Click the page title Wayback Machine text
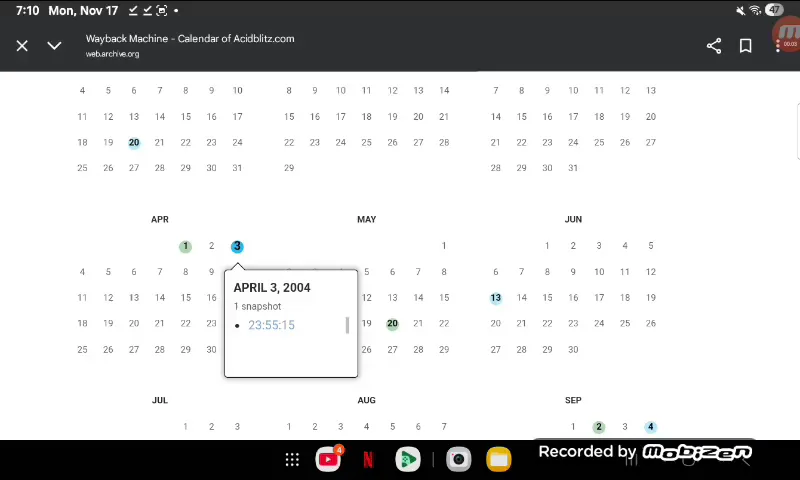 (190, 39)
